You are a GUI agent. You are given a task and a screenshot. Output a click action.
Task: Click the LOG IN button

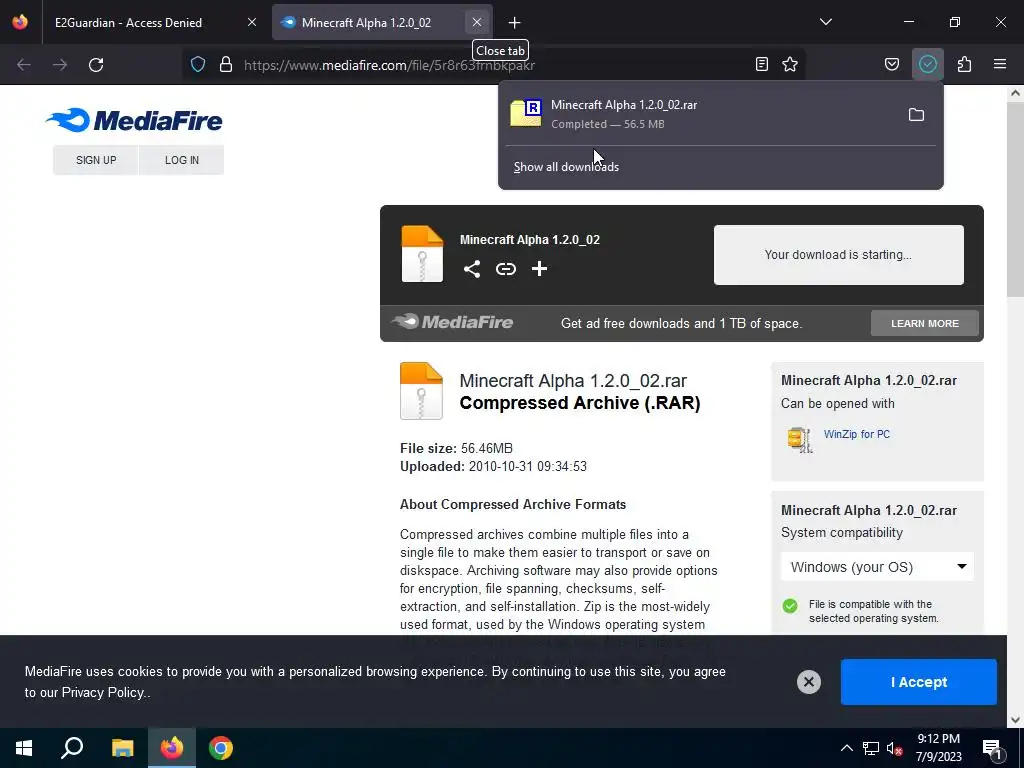tap(182, 160)
